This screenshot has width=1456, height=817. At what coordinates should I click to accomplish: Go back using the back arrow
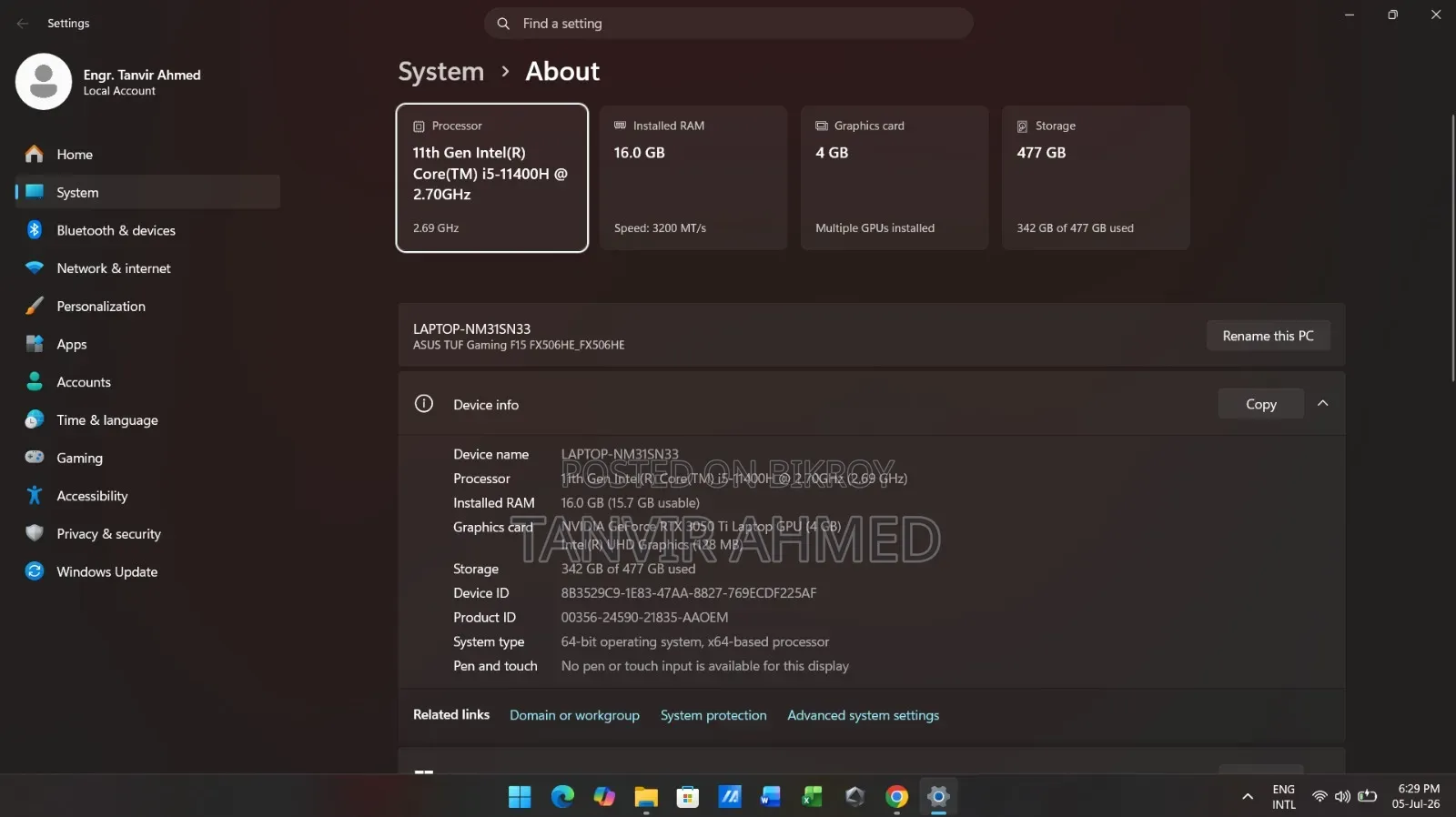coord(23,24)
